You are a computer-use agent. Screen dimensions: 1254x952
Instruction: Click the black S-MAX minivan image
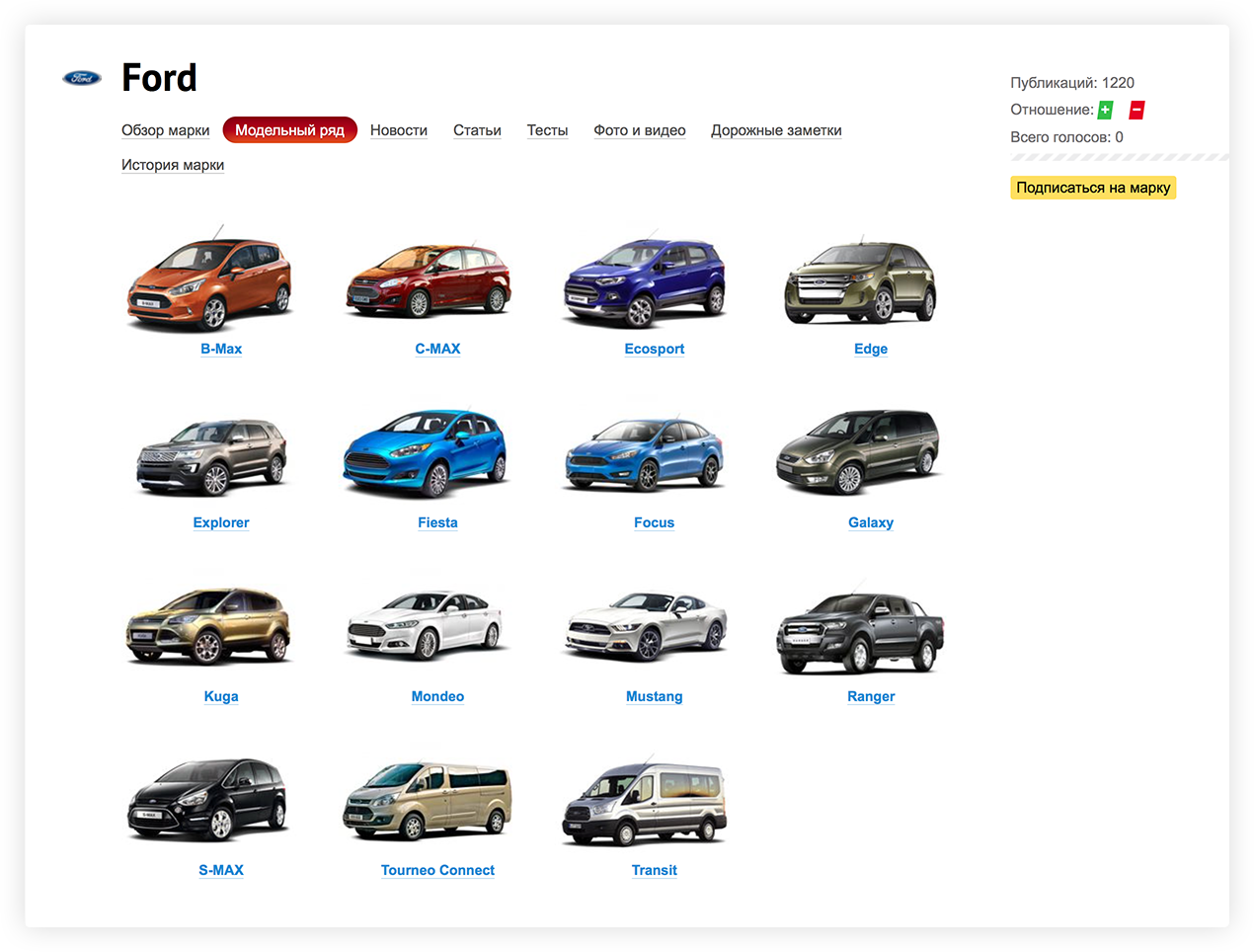[208, 799]
